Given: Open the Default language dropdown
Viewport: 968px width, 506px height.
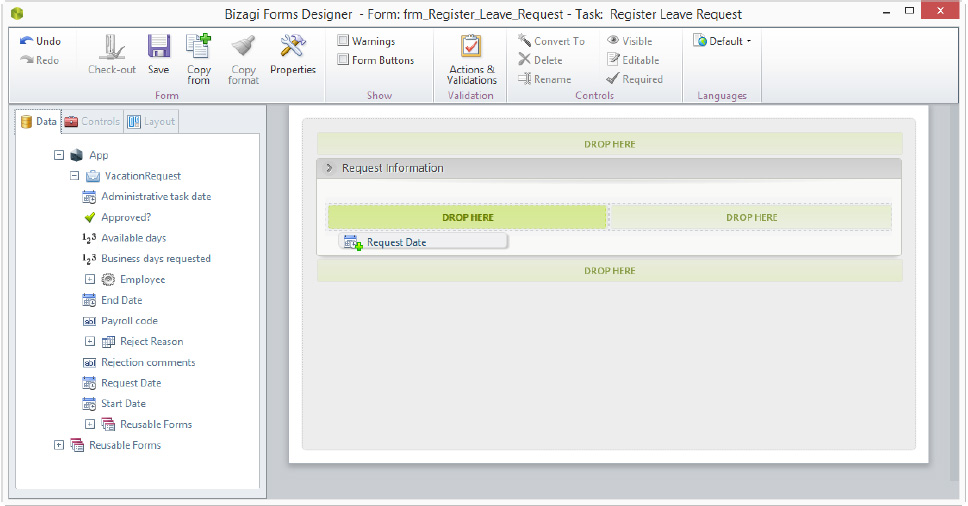Looking at the screenshot, I should [722, 41].
